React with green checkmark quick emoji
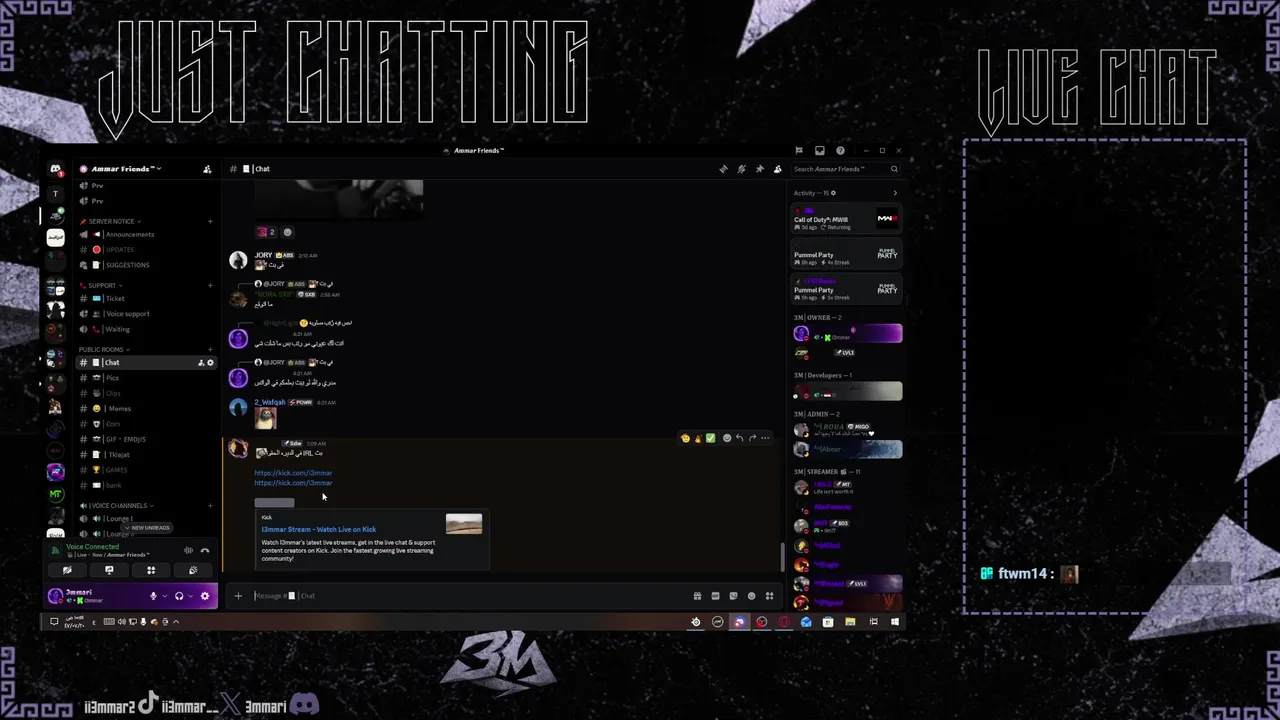The image size is (1280, 720). 710,438
